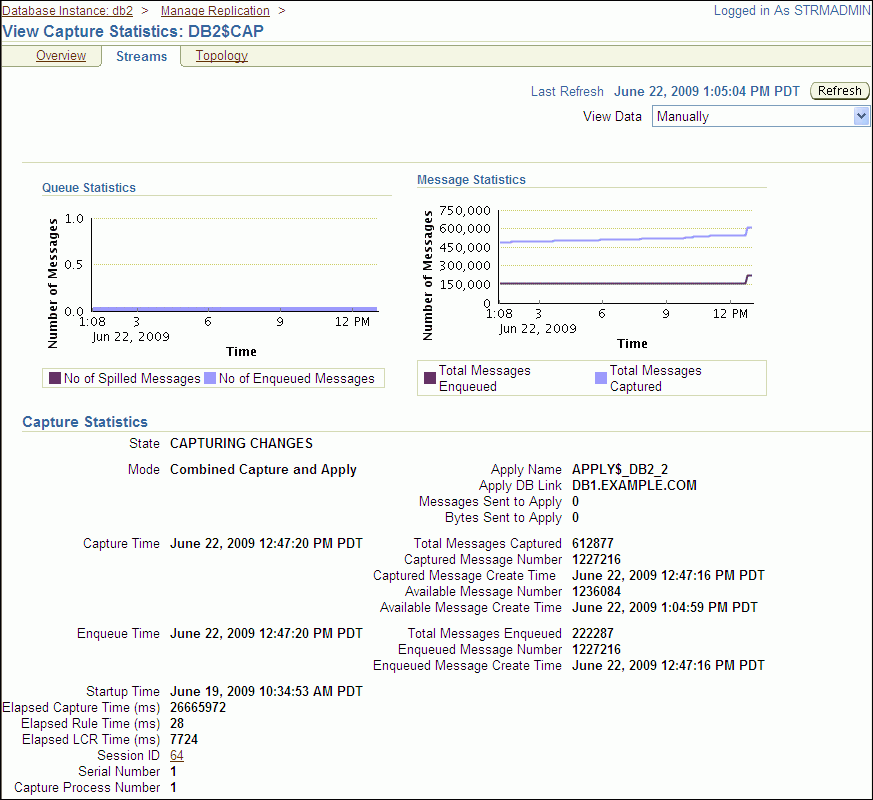Click the State value CAPTURING CHANGES
Viewport: 873px width, 800px height.
tap(242, 443)
